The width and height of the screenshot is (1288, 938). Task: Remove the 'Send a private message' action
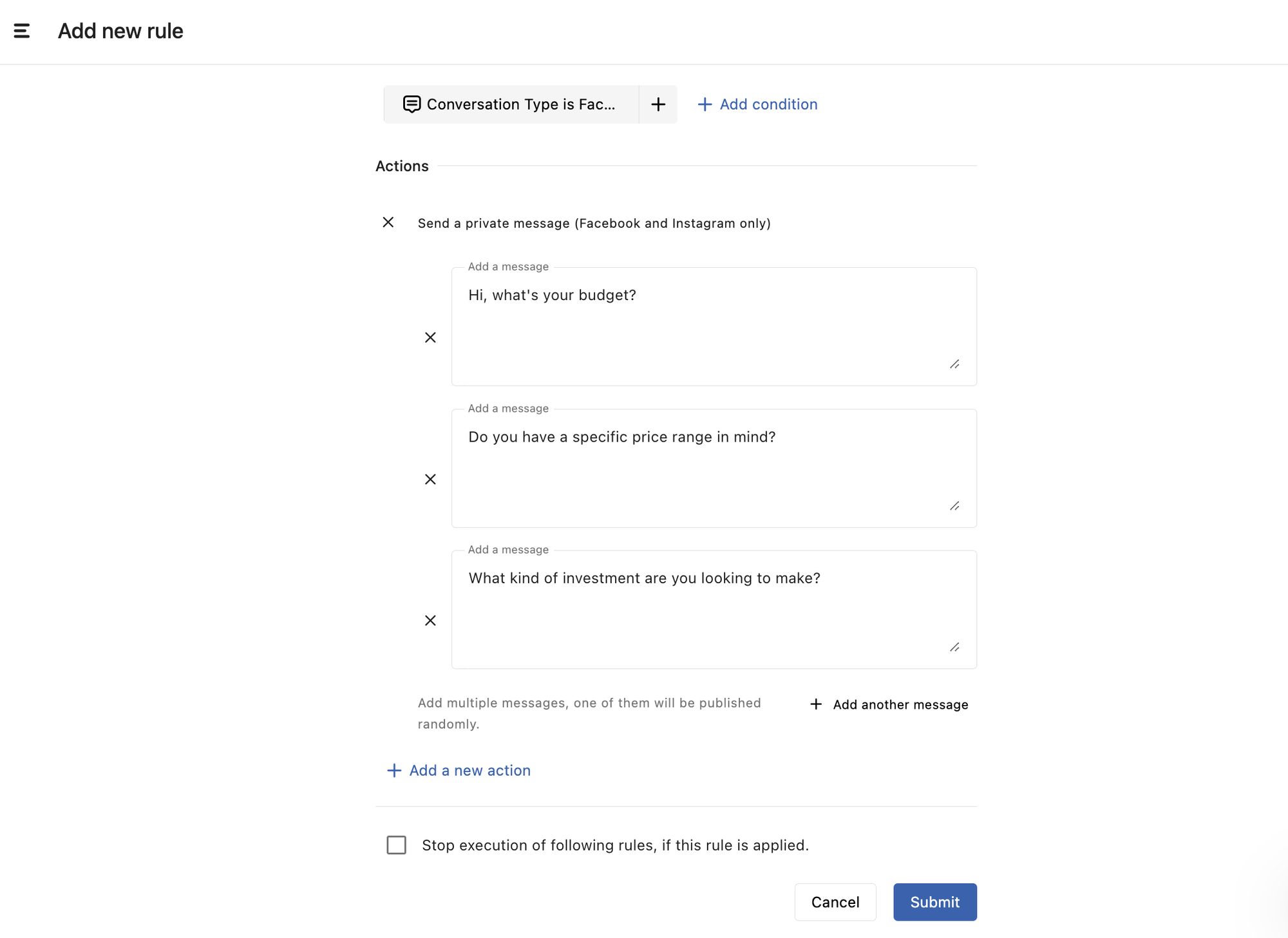point(389,222)
